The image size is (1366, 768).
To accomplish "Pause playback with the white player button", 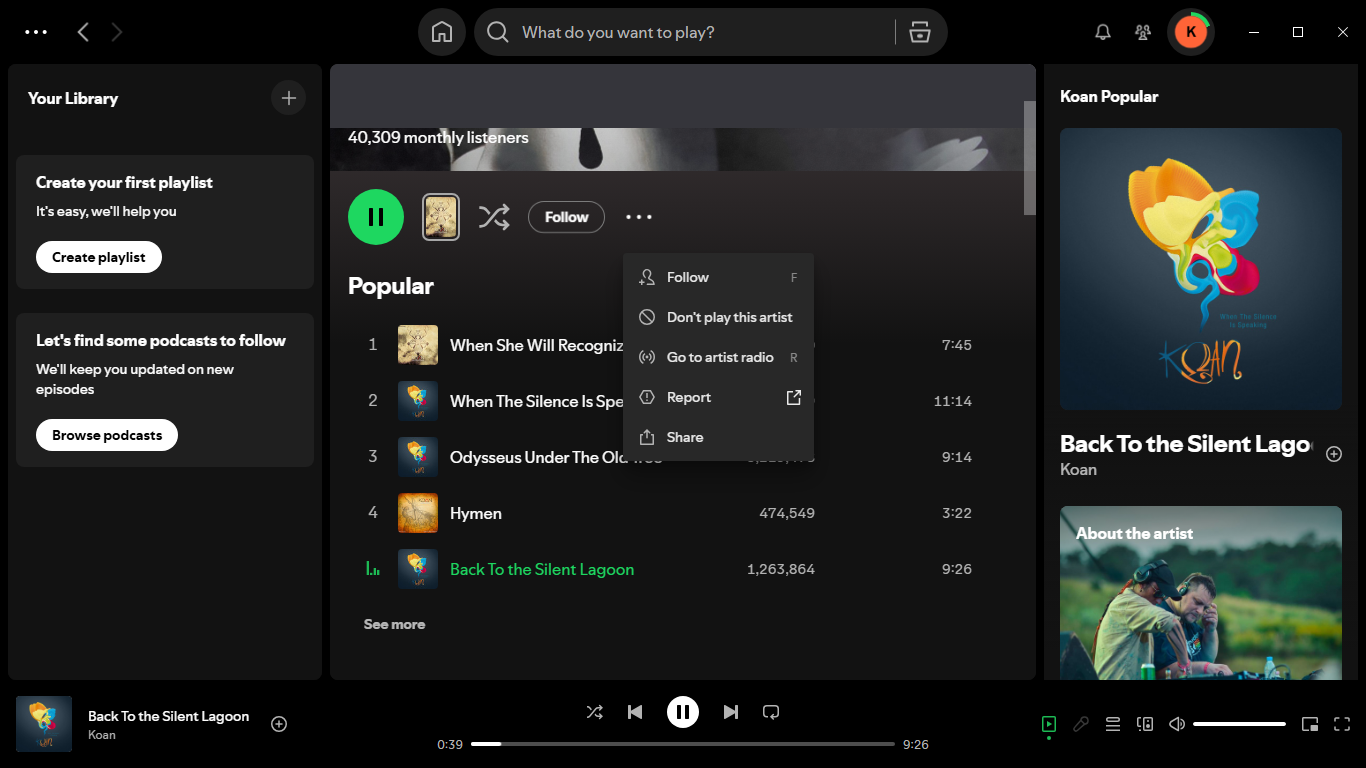I will (683, 712).
